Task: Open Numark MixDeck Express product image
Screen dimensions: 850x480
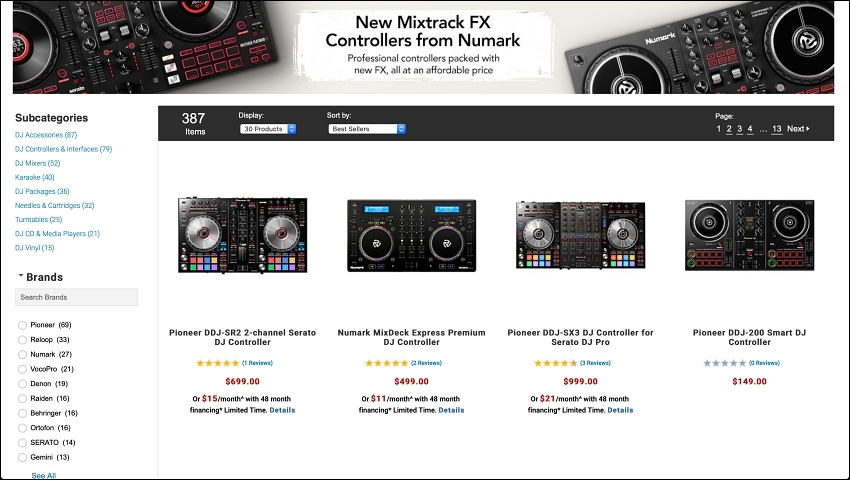Action: coord(411,235)
